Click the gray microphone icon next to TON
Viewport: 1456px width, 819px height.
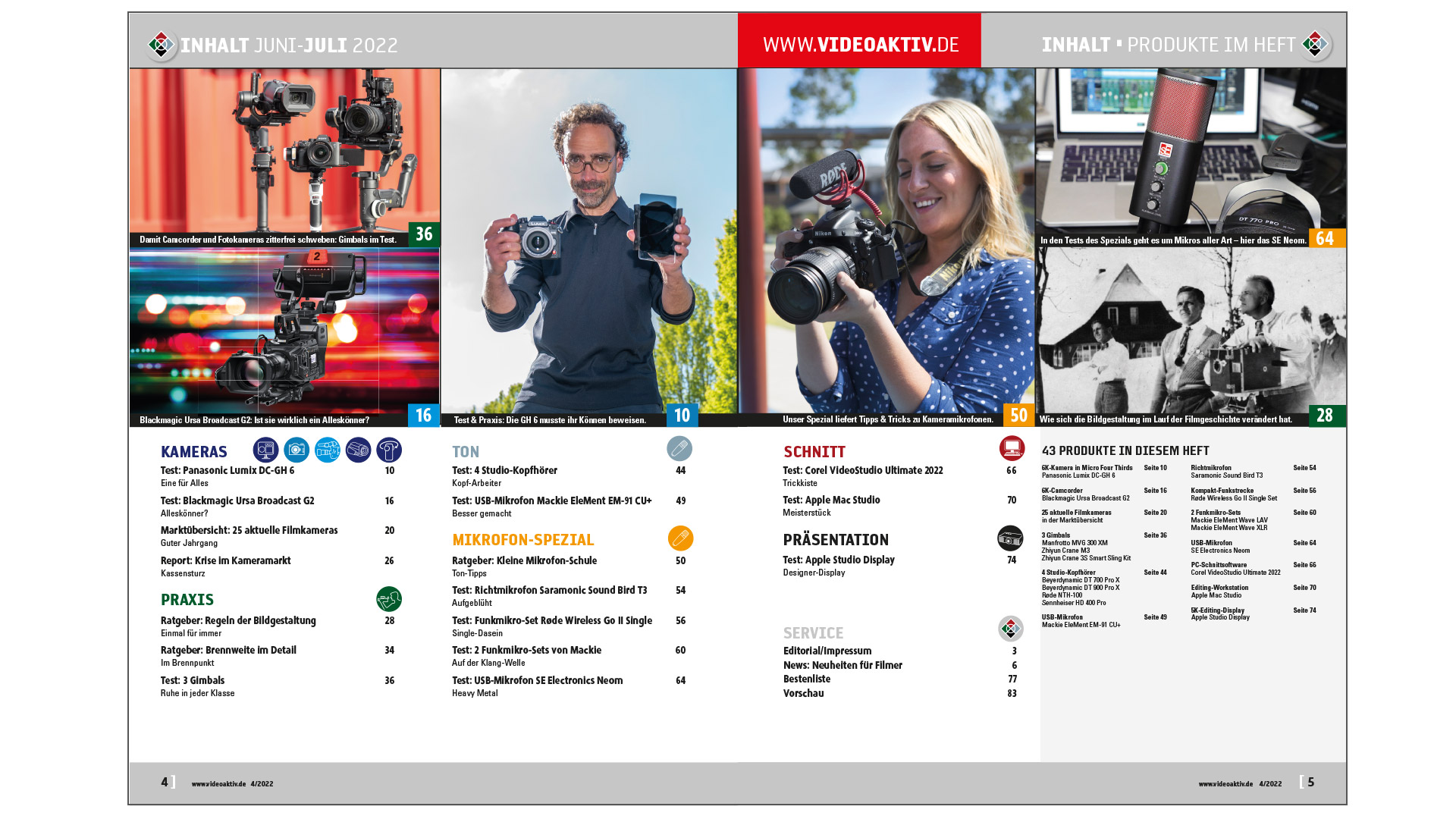click(x=679, y=449)
